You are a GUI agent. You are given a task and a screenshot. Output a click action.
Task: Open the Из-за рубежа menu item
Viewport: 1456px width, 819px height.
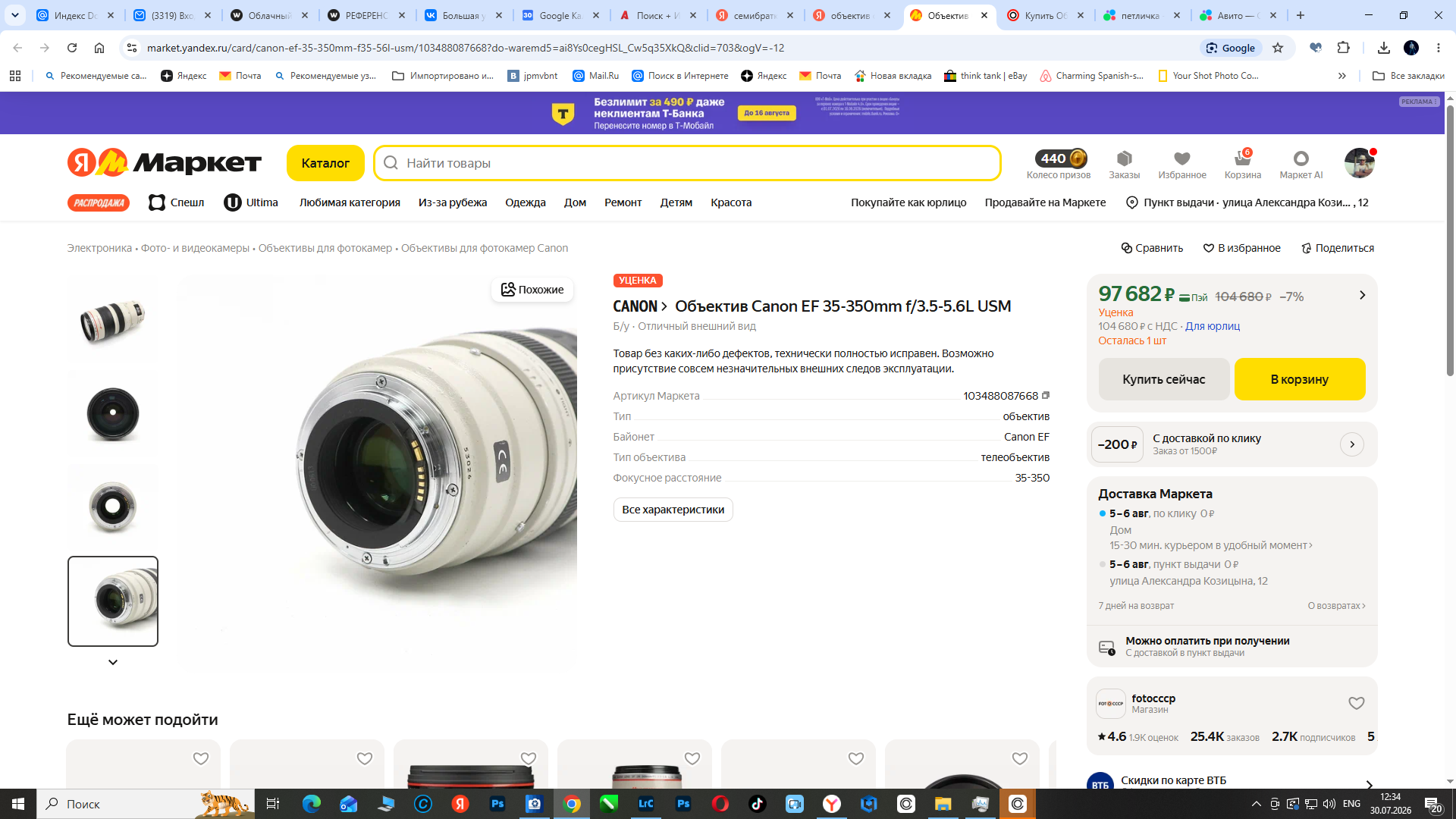(453, 202)
